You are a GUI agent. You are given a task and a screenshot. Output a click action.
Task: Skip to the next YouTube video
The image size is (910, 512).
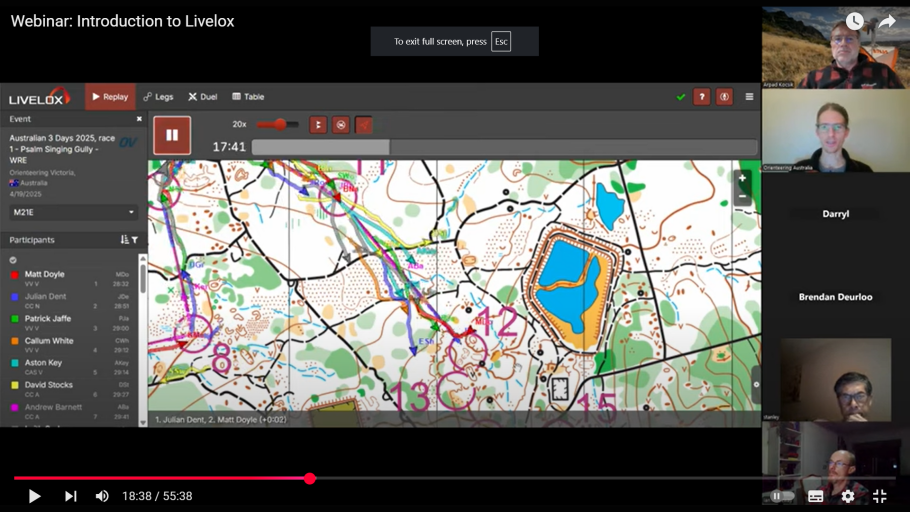pos(70,496)
